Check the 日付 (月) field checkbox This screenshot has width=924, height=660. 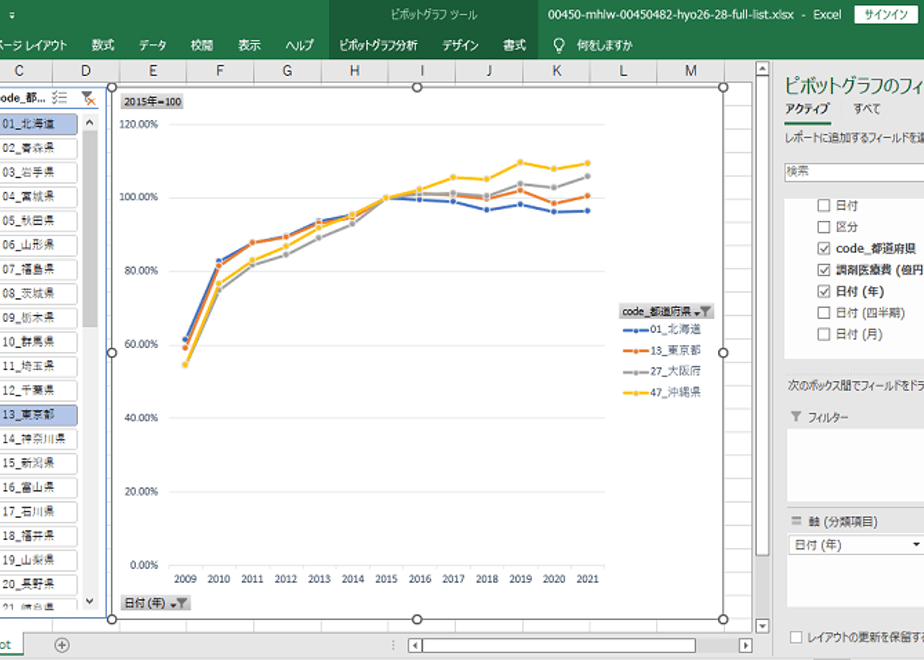point(824,334)
